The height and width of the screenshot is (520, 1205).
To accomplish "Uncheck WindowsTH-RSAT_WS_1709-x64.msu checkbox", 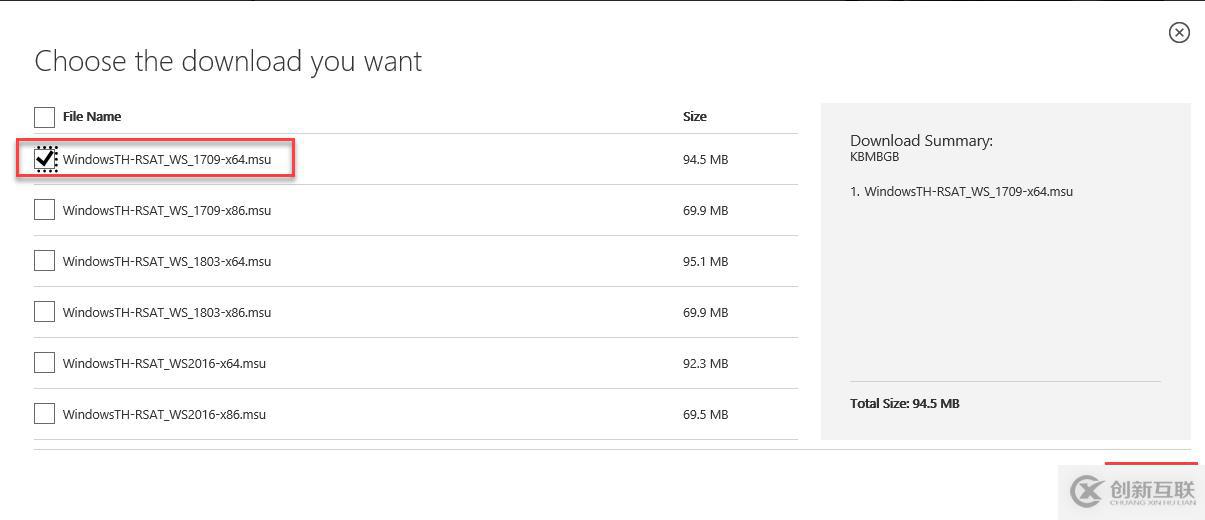I will (x=46, y=159).
